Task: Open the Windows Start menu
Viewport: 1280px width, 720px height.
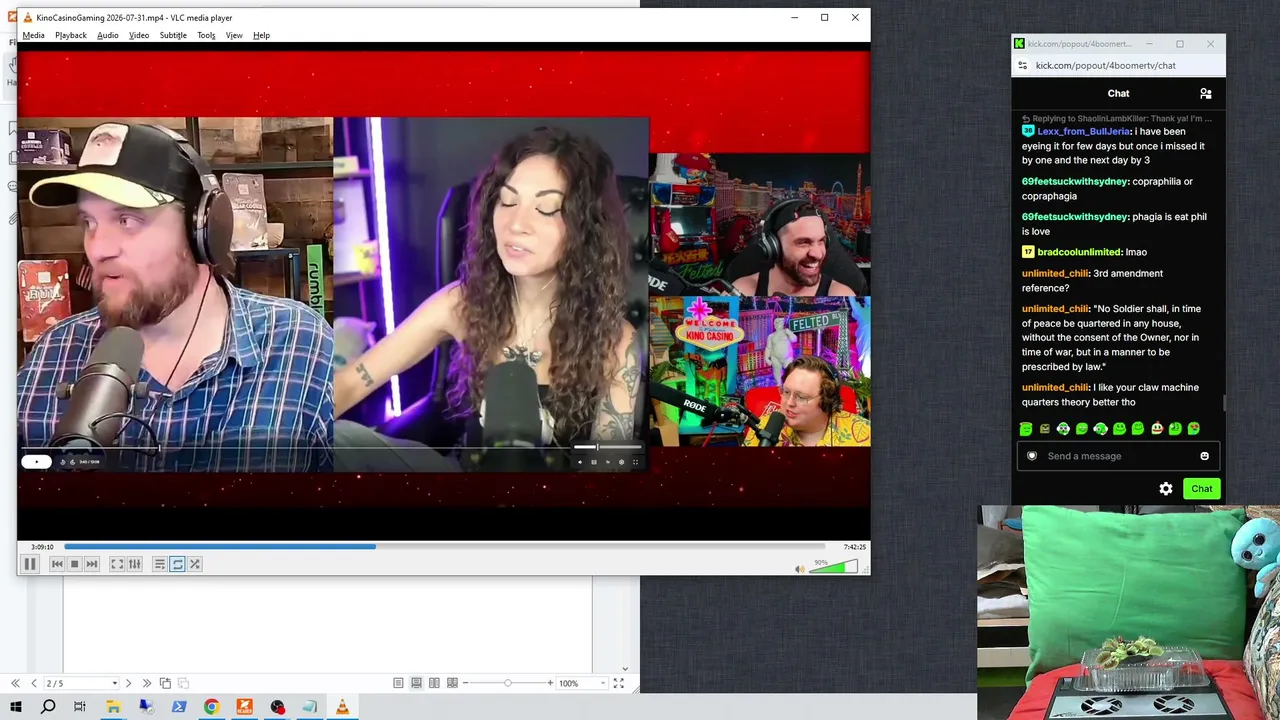Action: tap(15, 707)
